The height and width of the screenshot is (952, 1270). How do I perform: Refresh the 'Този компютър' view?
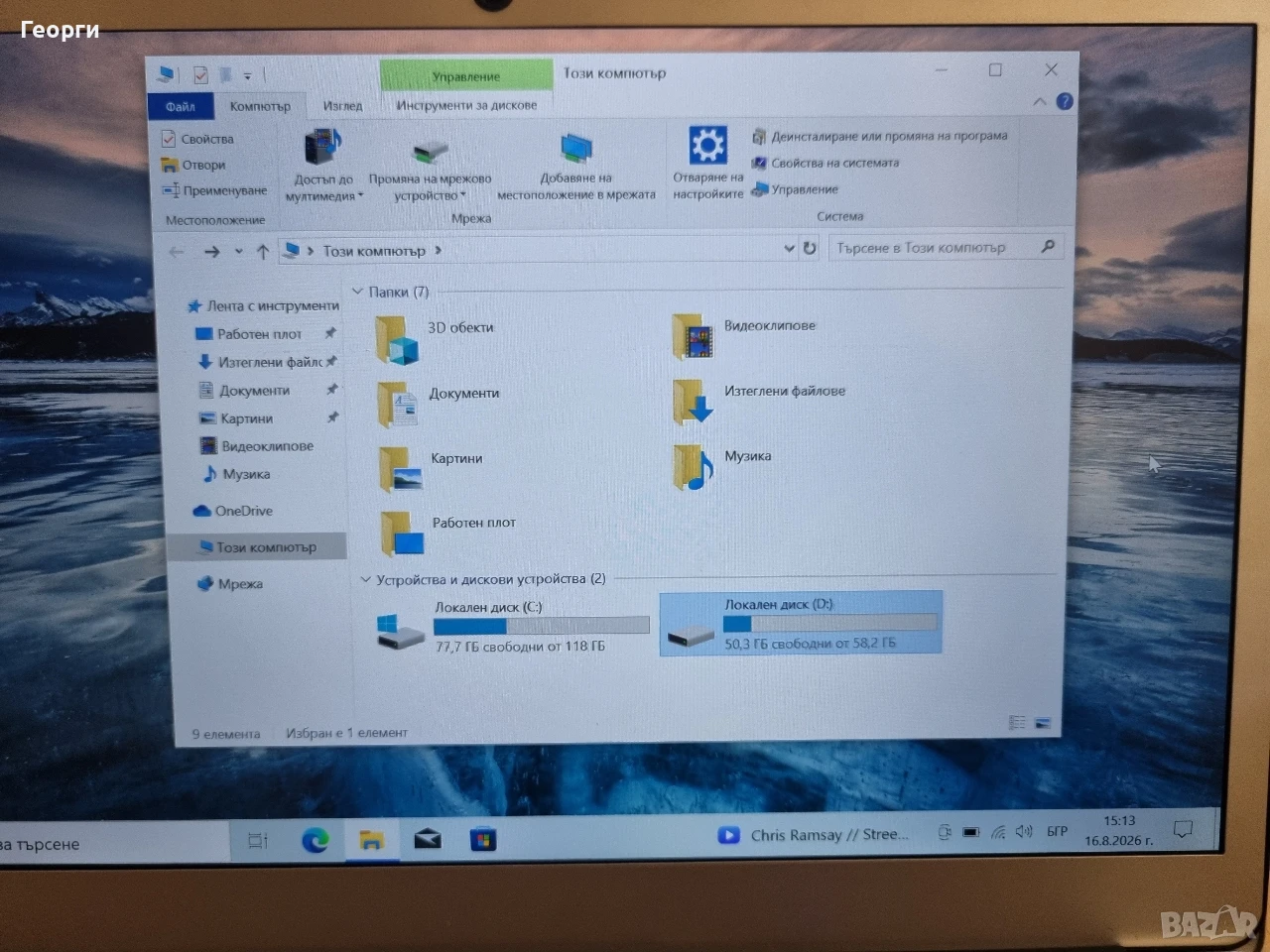click(810, 248)
